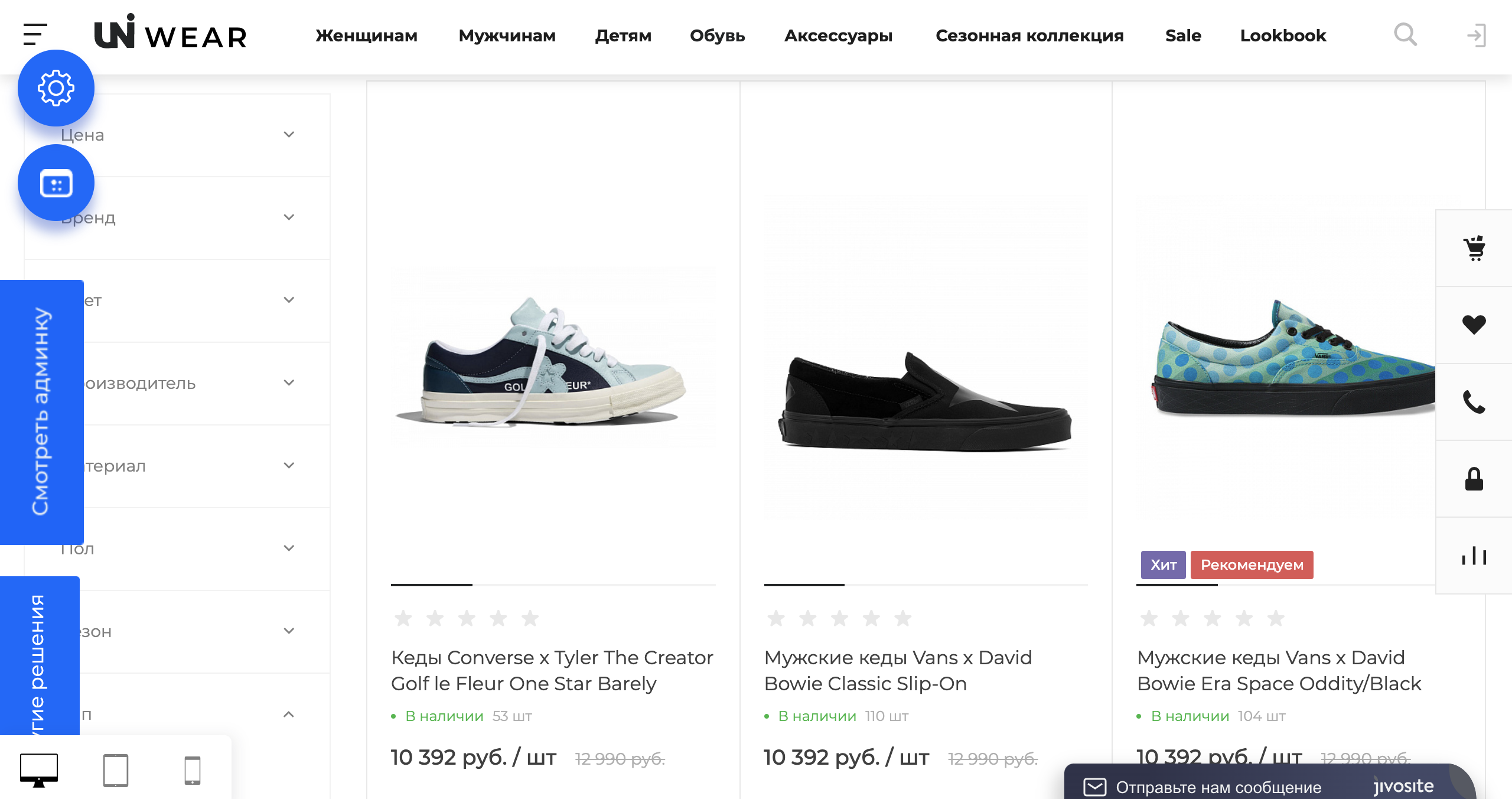Switch to tablet preview mode

[x=116, y=770]
